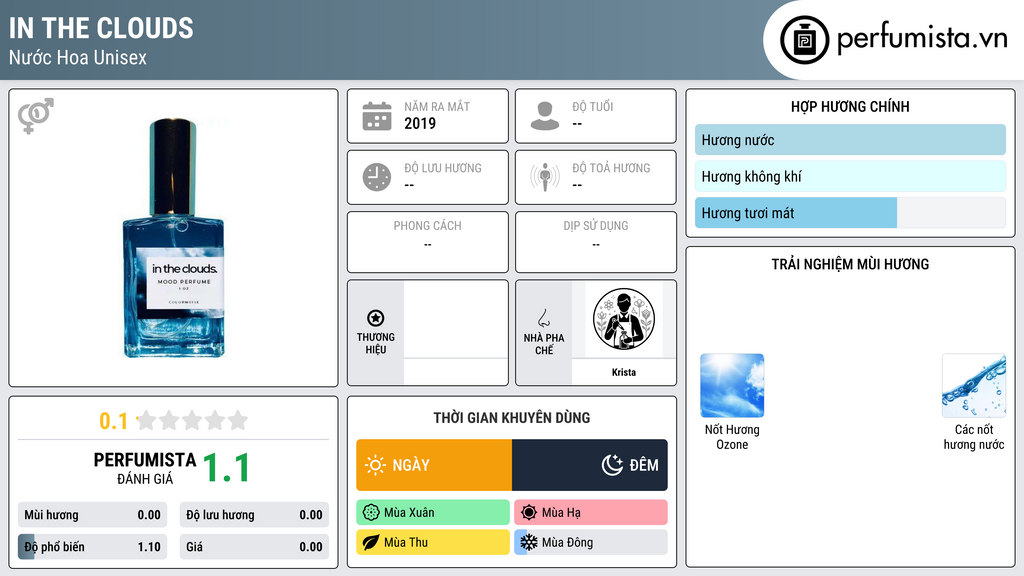The width and height of the screenshot is (1024, 576).
Task: Click the Phong cách card
Action: click(428, 242)
